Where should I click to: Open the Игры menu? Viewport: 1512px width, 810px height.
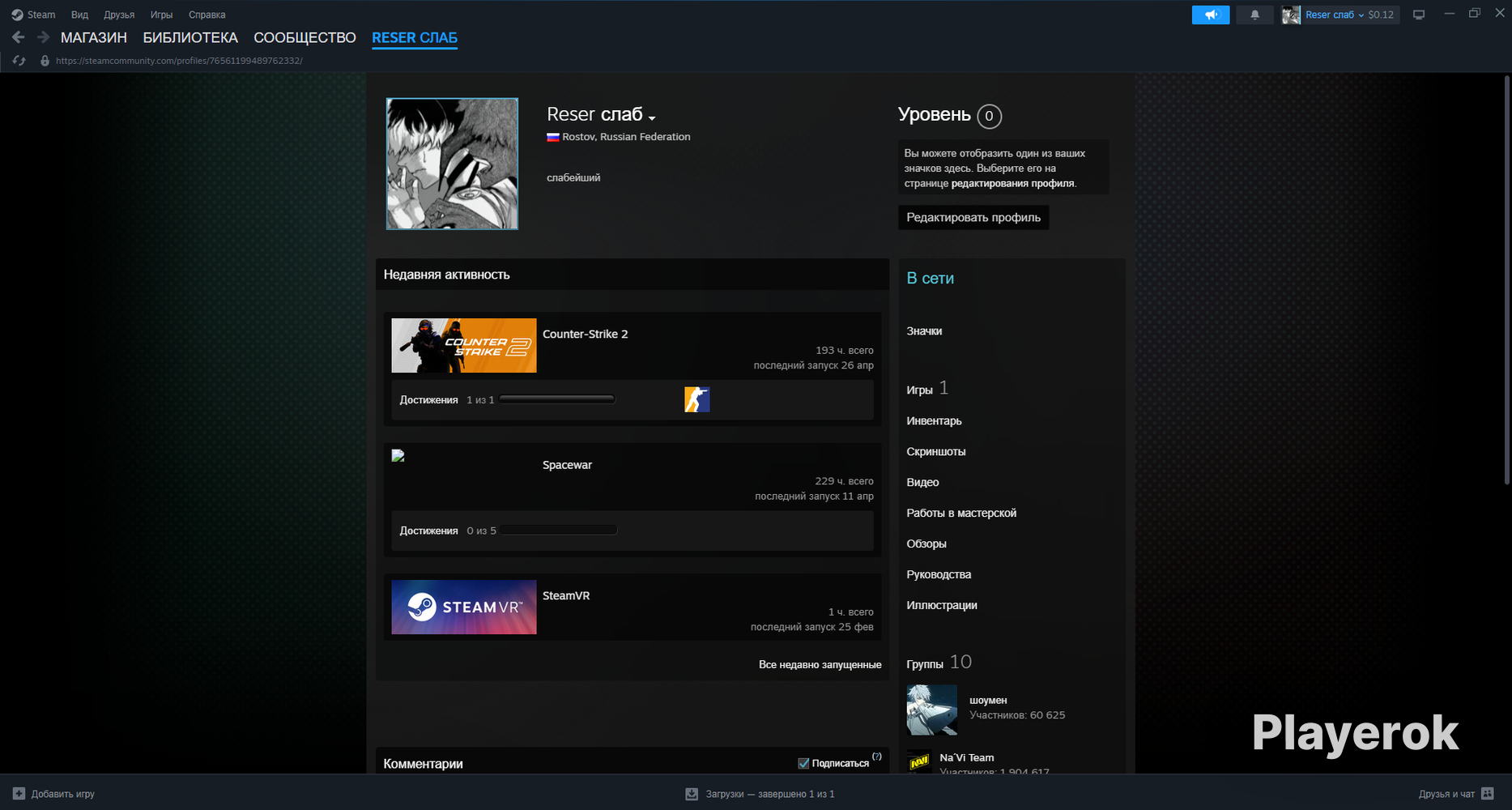pos(161,15)
